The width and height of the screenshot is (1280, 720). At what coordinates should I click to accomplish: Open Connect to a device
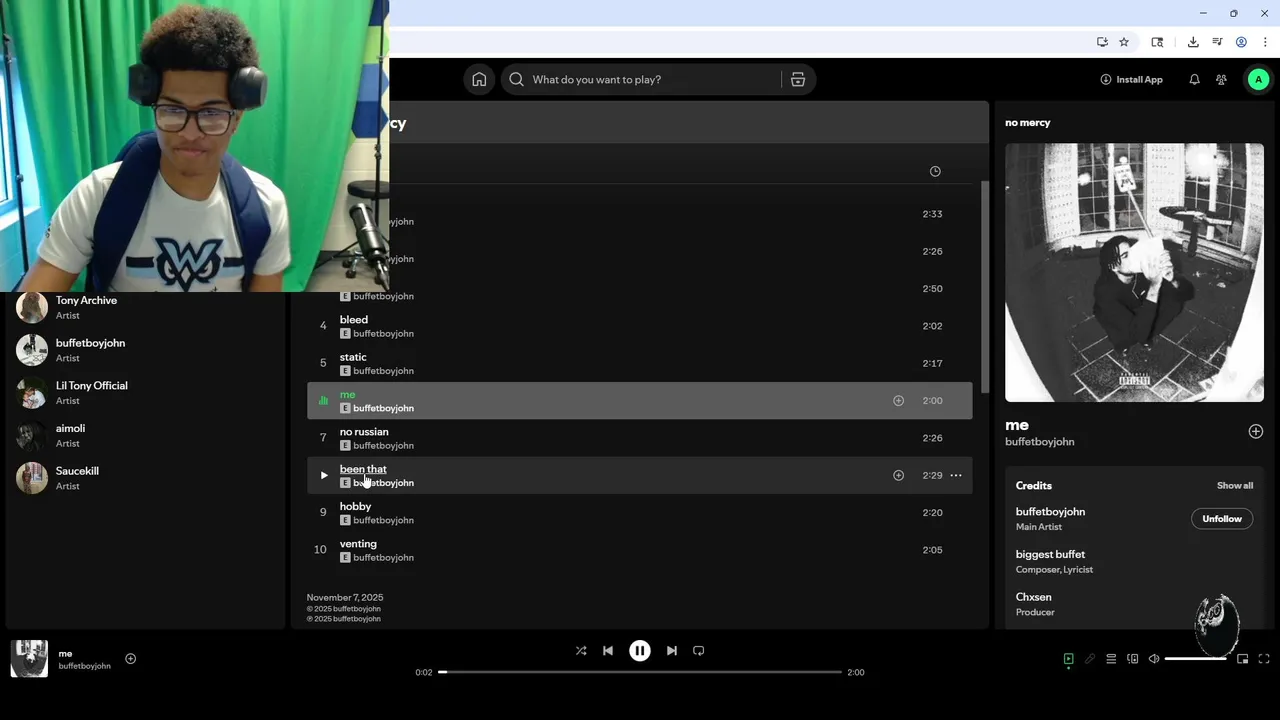pos(1133,659)
